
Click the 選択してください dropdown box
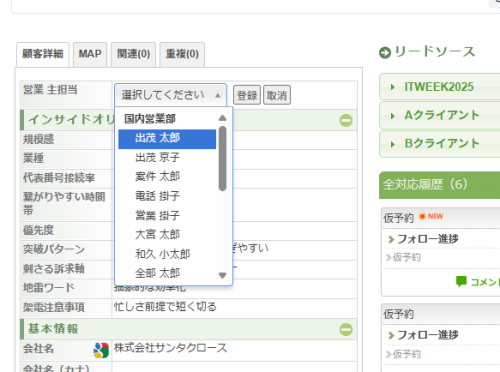coord(170,95)
